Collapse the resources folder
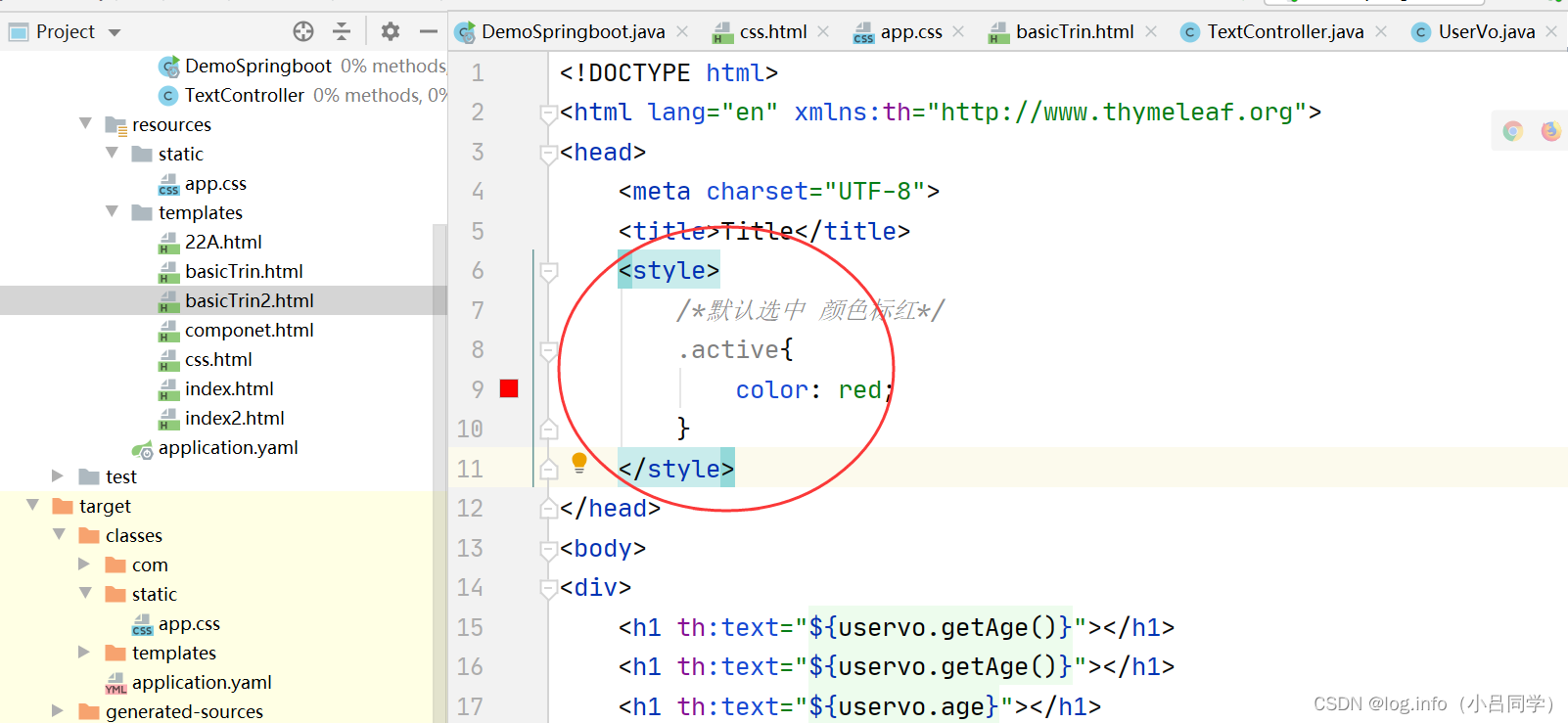 [x=85, y=123]
